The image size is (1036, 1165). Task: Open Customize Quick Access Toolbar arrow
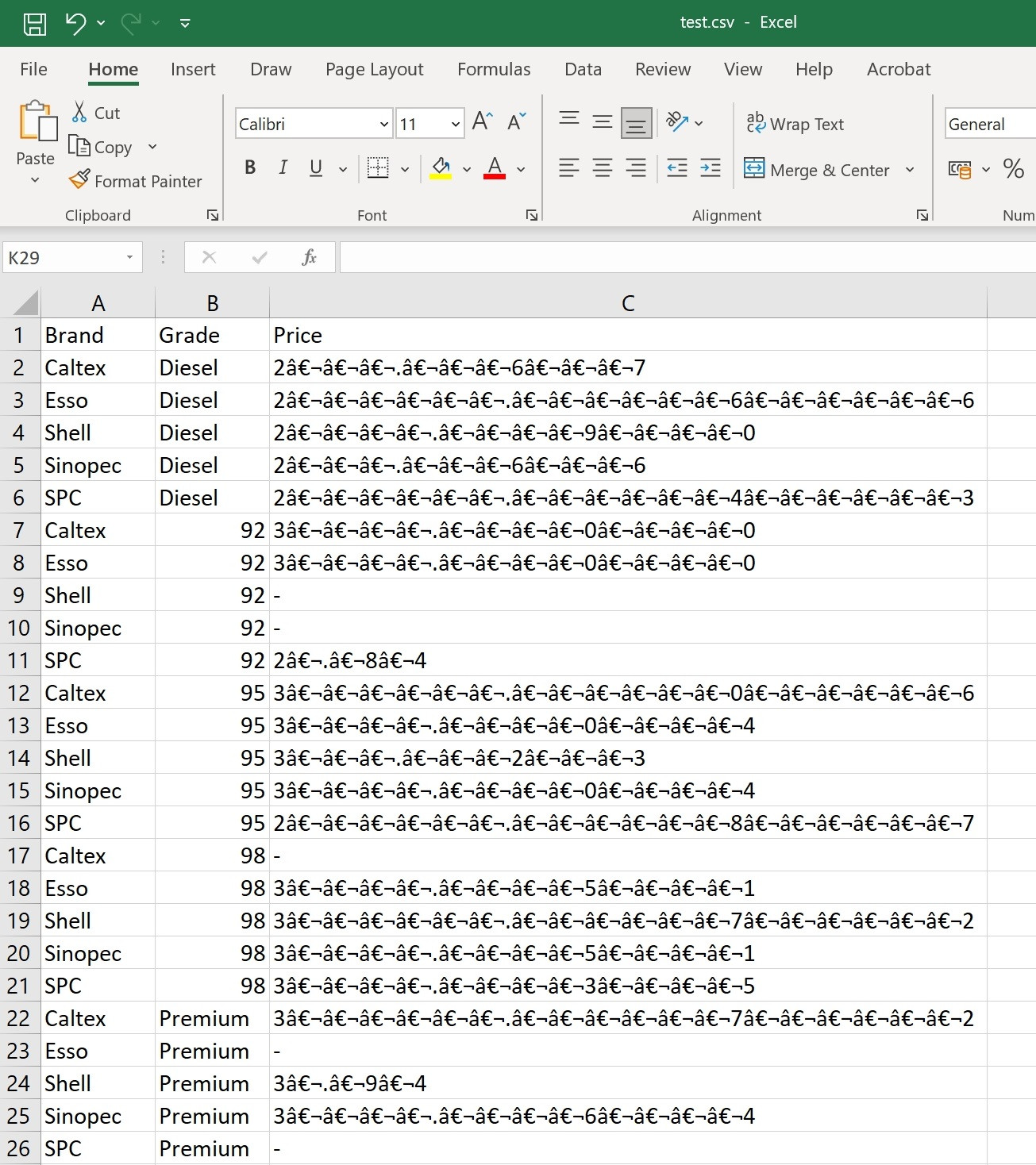185,24
